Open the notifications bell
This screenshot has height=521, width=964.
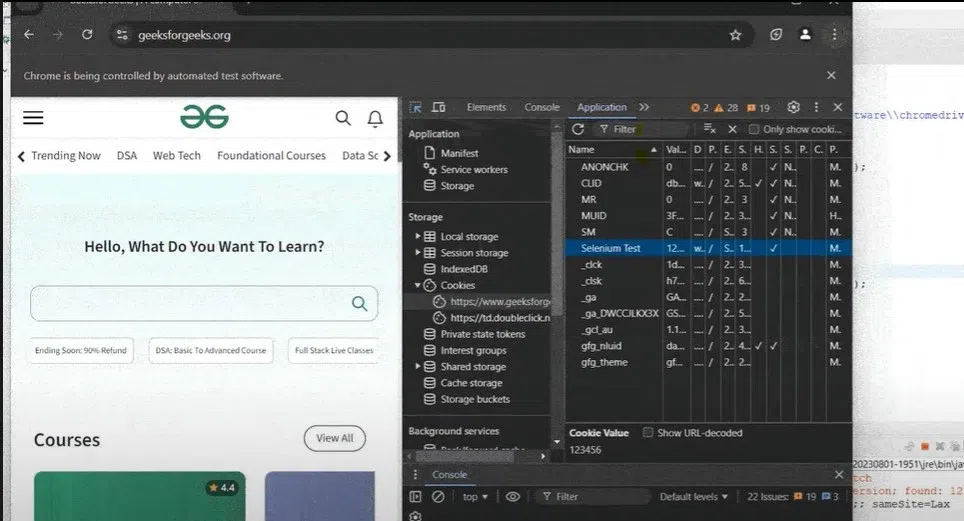375,118
